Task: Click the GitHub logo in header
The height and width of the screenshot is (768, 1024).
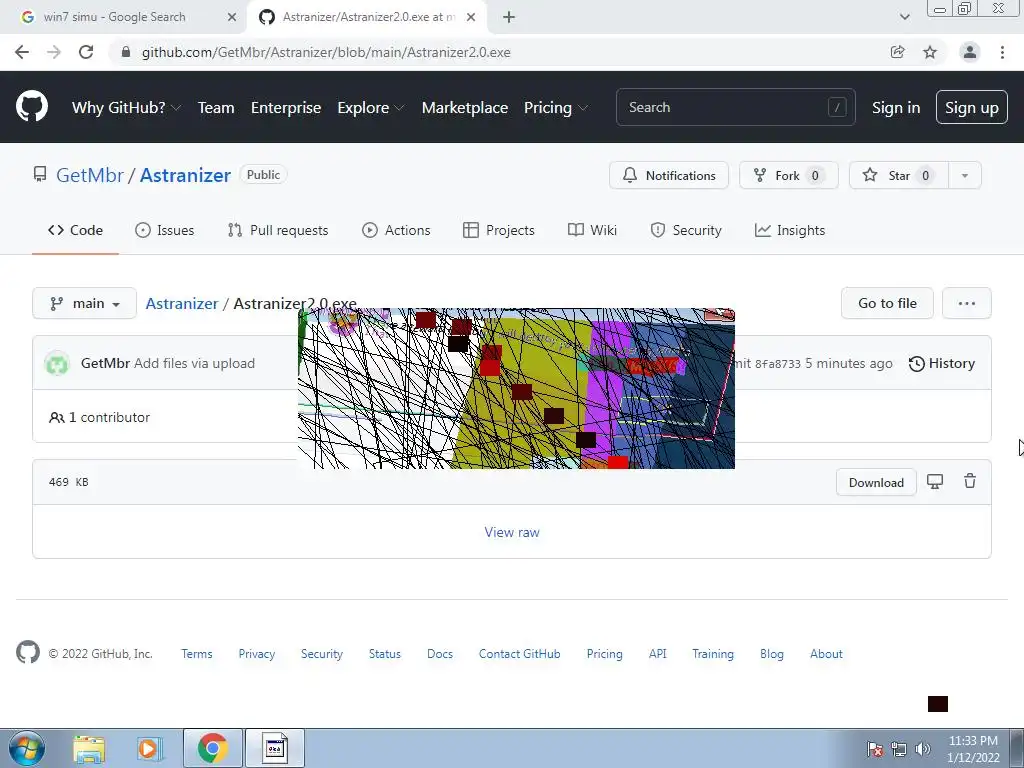Action: (x=31, y=107)
